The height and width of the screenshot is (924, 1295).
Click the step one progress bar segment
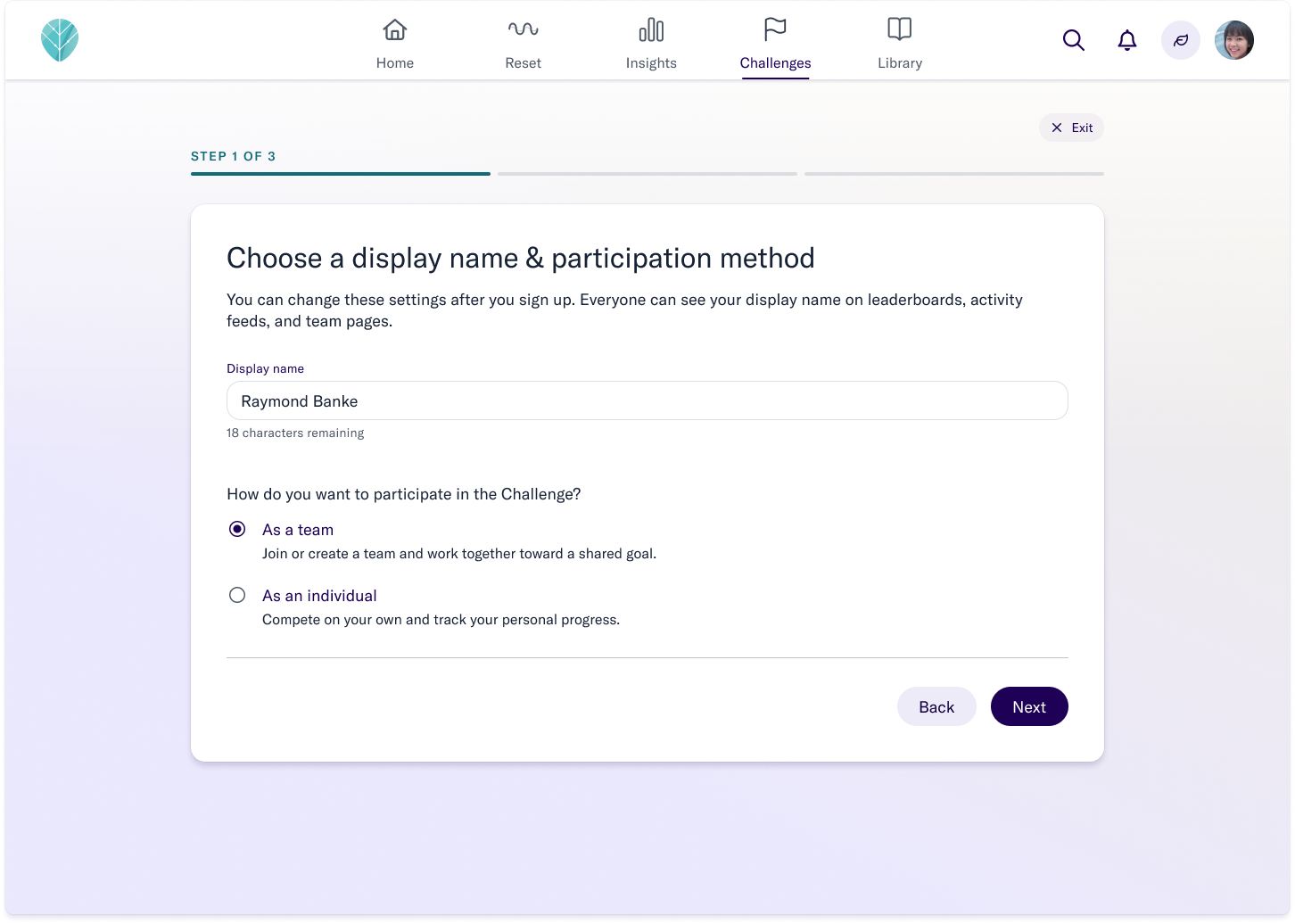[x=341, y=174]
